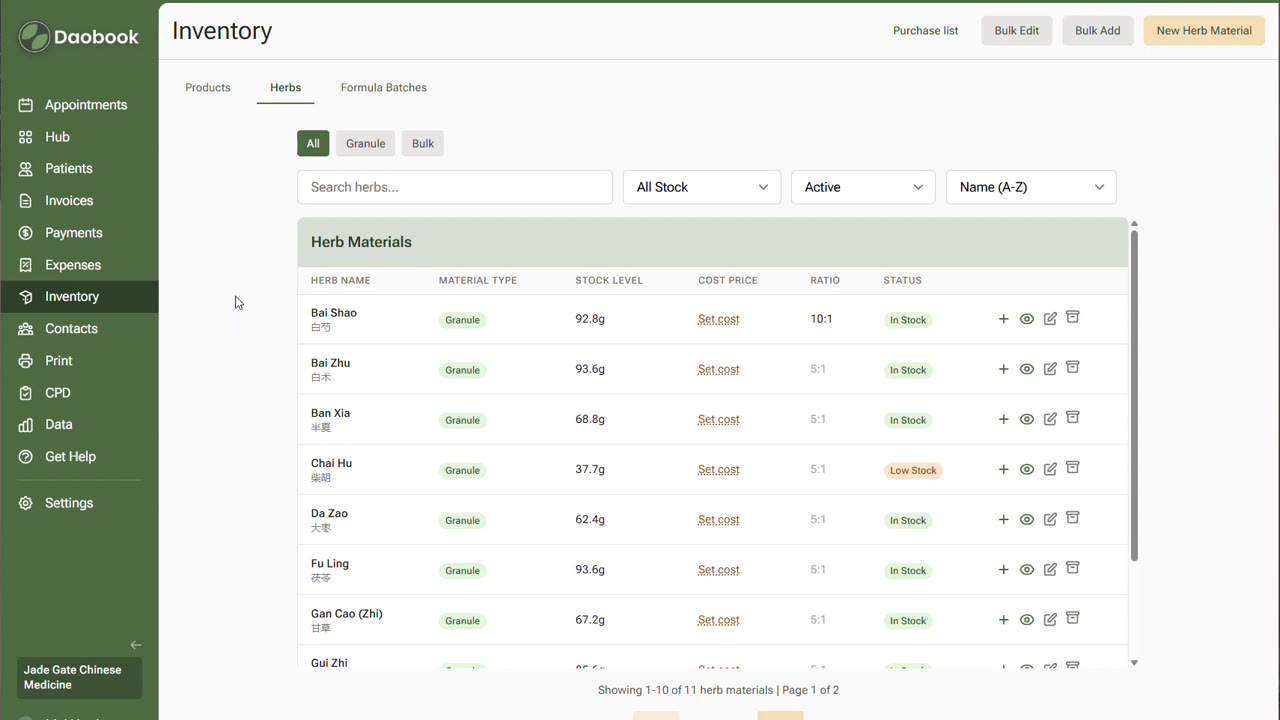Switch to the Formula Batches tab

(x=384, y=88)
